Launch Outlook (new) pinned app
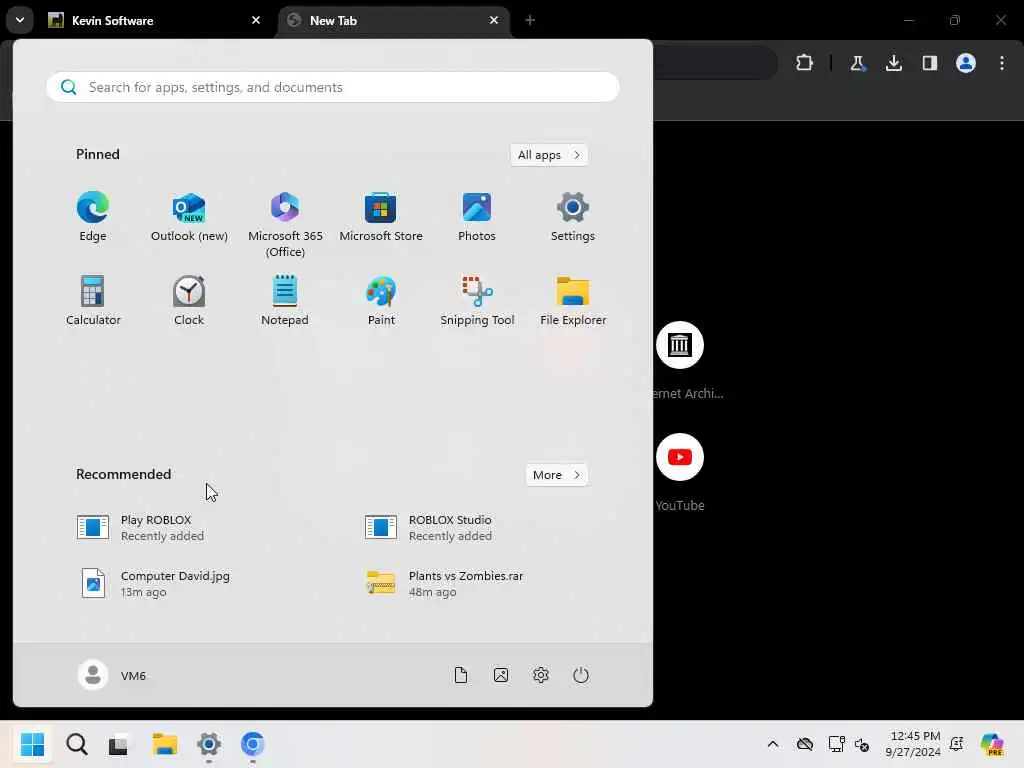This screenshot has height=768, width=1024. coord(189,217)
